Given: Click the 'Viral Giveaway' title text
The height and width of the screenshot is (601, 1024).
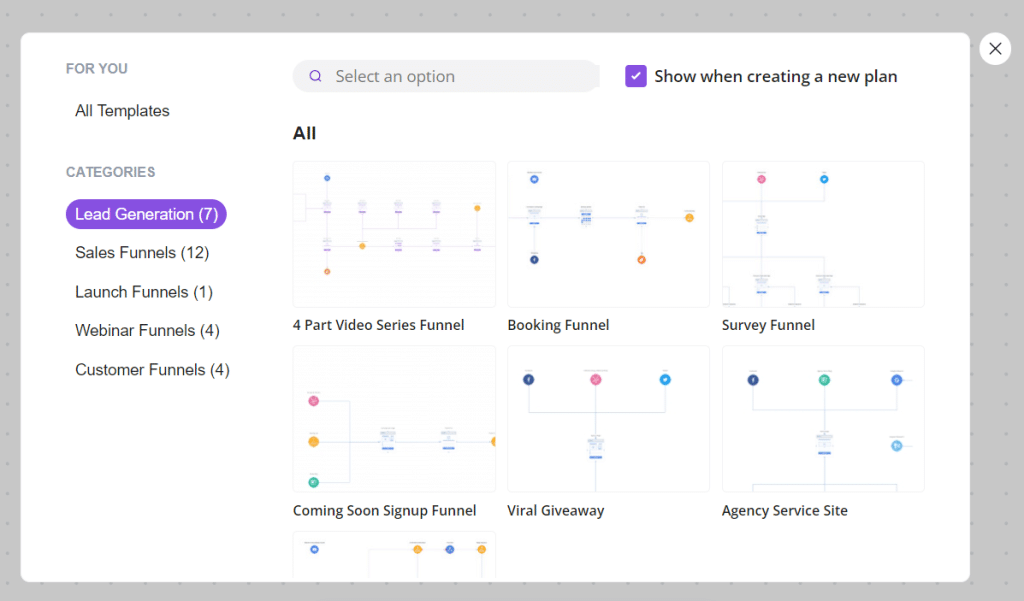Looking at the screenshot, I should (556, 510).
